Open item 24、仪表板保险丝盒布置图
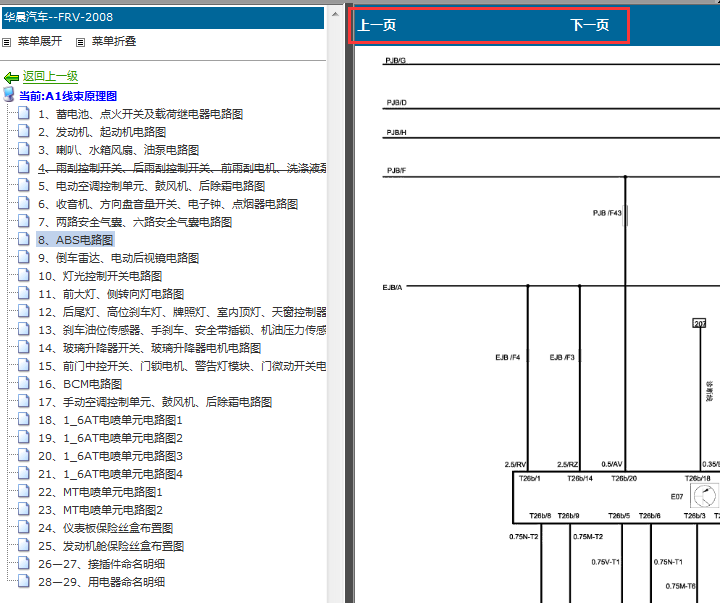This screenshot has width=720, height=603. point(106,528)
